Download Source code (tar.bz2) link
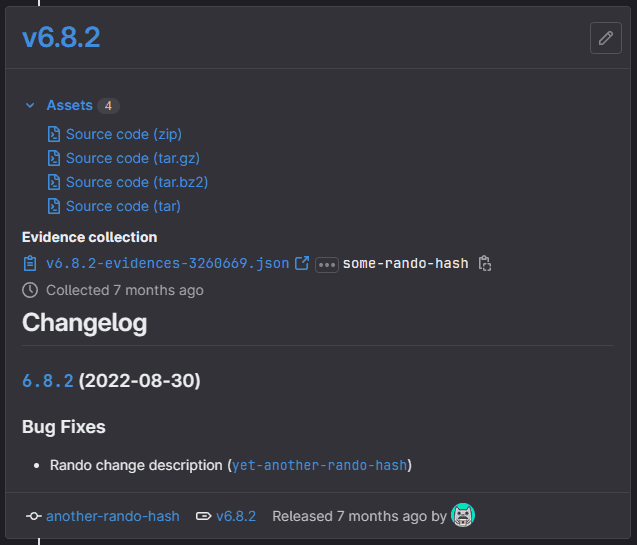Screen dimensions: 637x545 click(137, 182)
